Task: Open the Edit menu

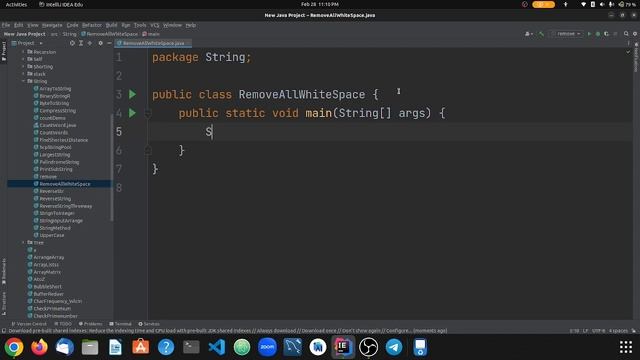Action: (x=19, y=25)
